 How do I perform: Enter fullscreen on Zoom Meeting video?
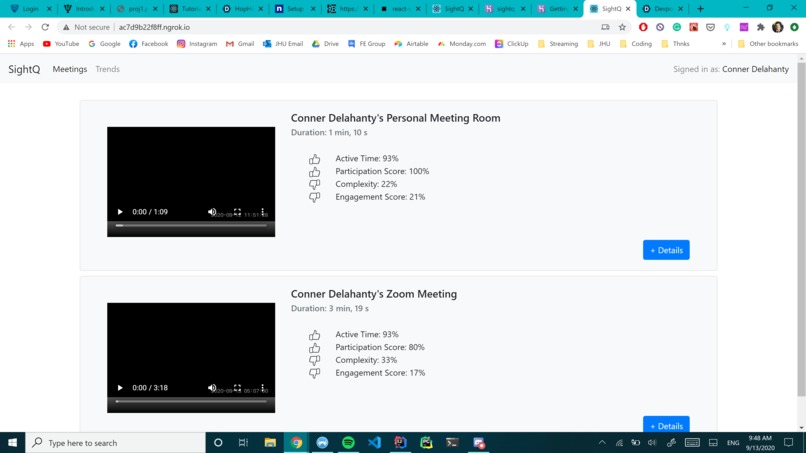click(x=237, y=388)
